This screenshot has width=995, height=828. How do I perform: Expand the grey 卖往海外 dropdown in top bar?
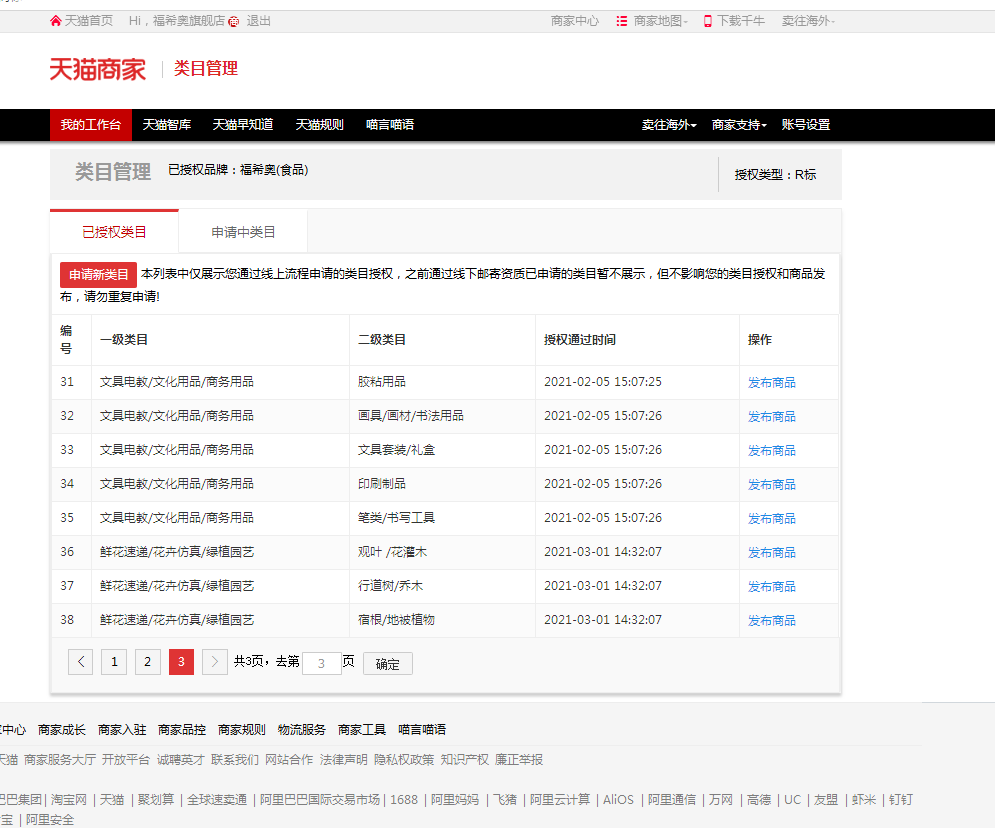[x=808, y=21]
